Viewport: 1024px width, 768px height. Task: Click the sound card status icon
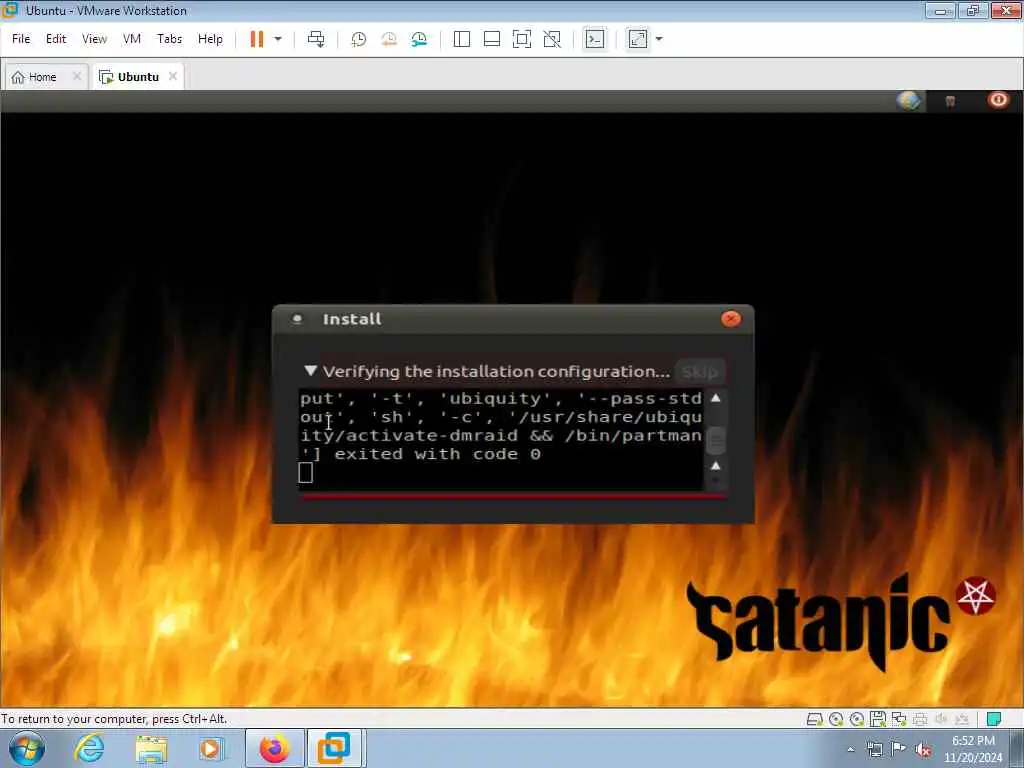click(x=941, y=719)
